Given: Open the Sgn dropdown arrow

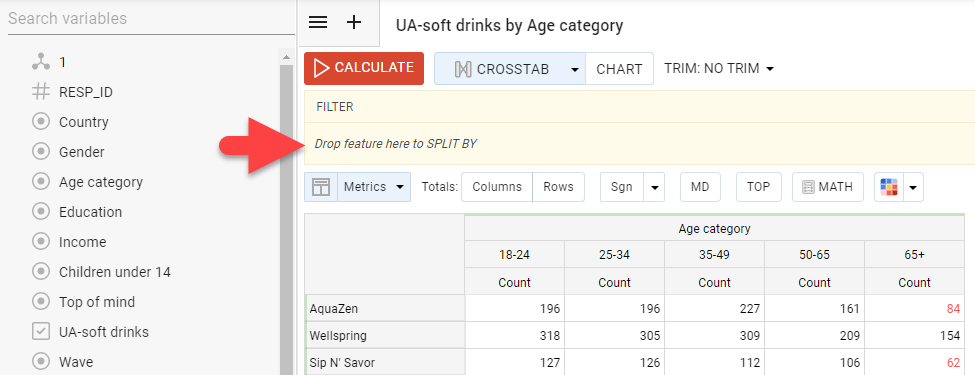Looking at the screenshot, I should pyautogui.click(x=654, y=187).
